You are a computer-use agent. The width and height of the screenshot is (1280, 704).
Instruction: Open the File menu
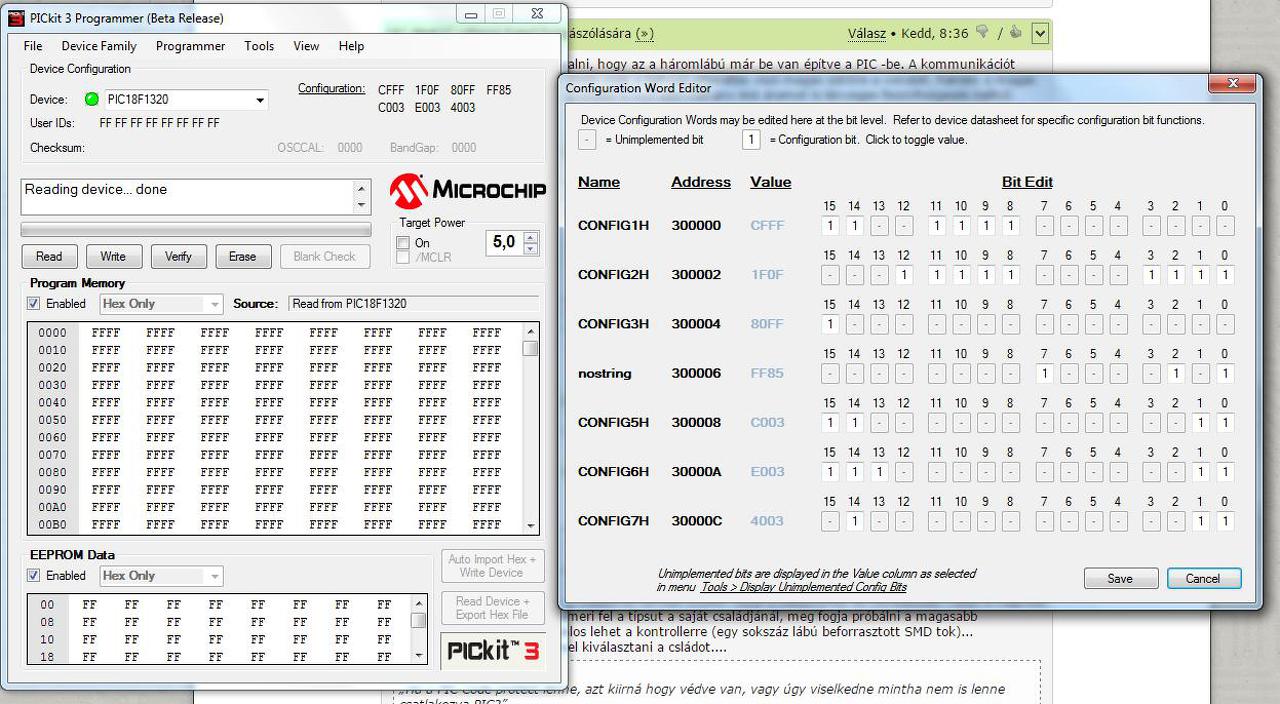click(x=33, y=46)
